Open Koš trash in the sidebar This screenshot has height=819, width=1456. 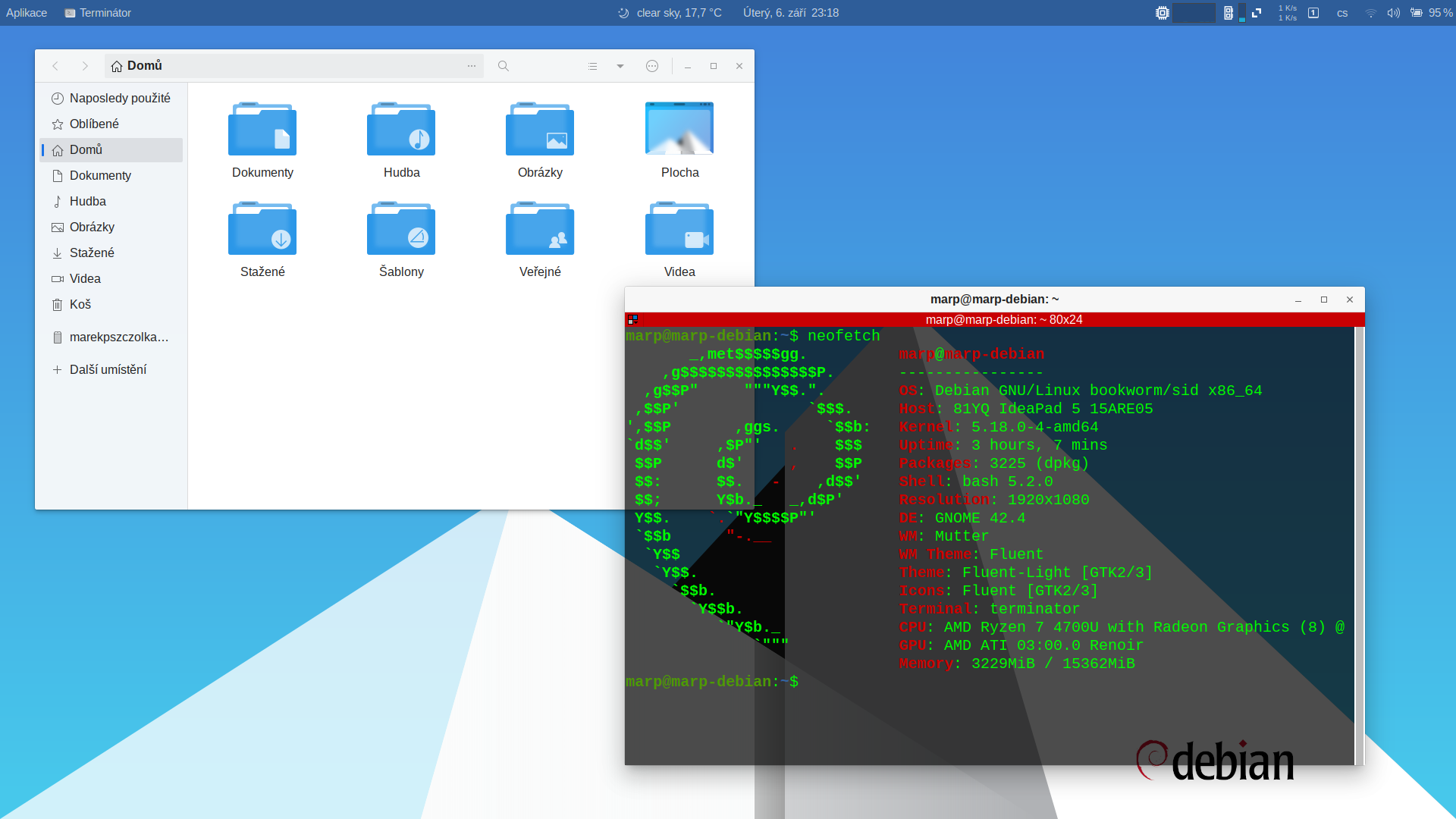111,304
